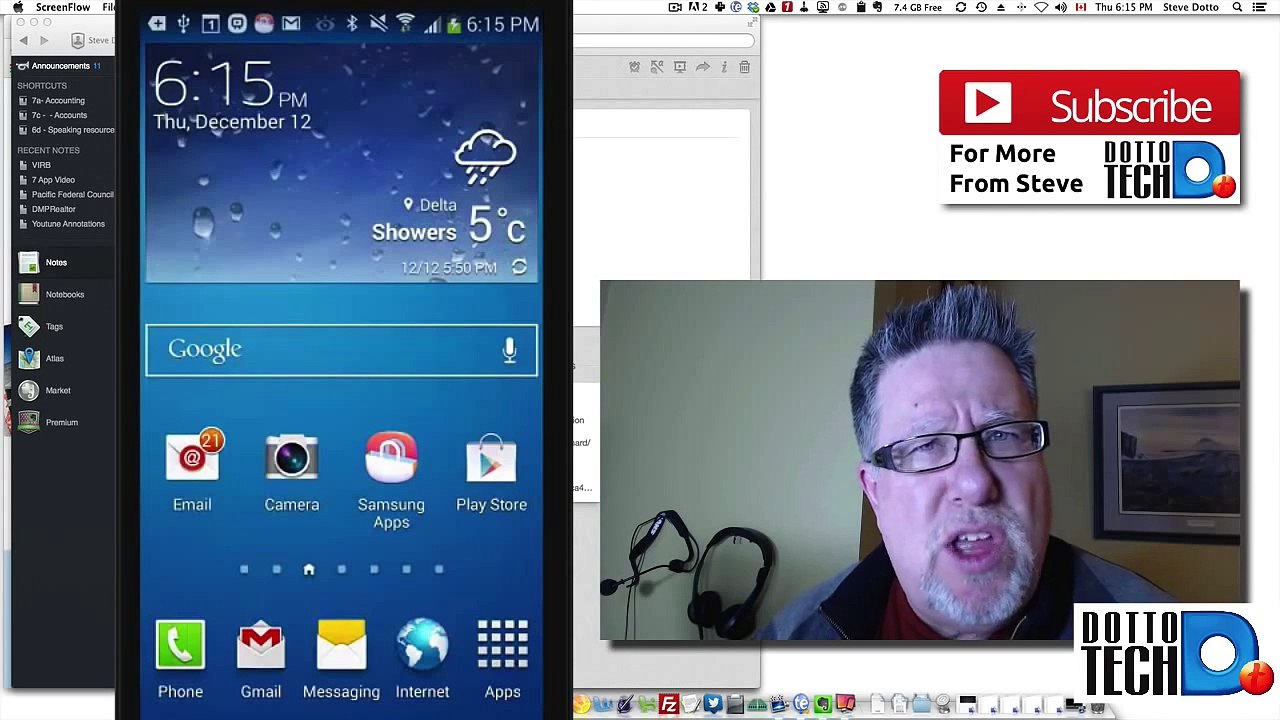This screenshot has width=1280, height=720.
Task: Click the reminder alarm clock icon
Action: [634, 67]
